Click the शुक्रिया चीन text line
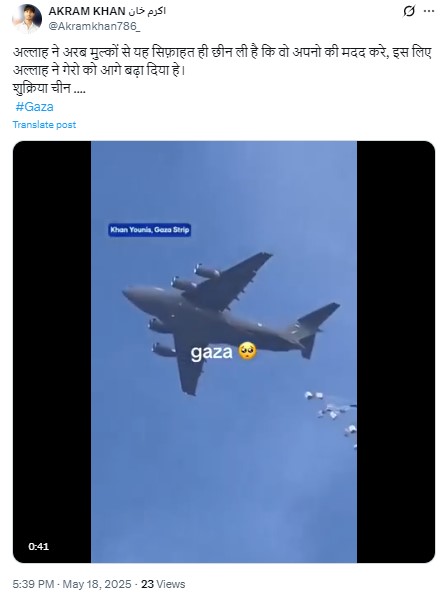Viewport: 446px width, 593px height. pyautogui.click(x=49, y=88)
